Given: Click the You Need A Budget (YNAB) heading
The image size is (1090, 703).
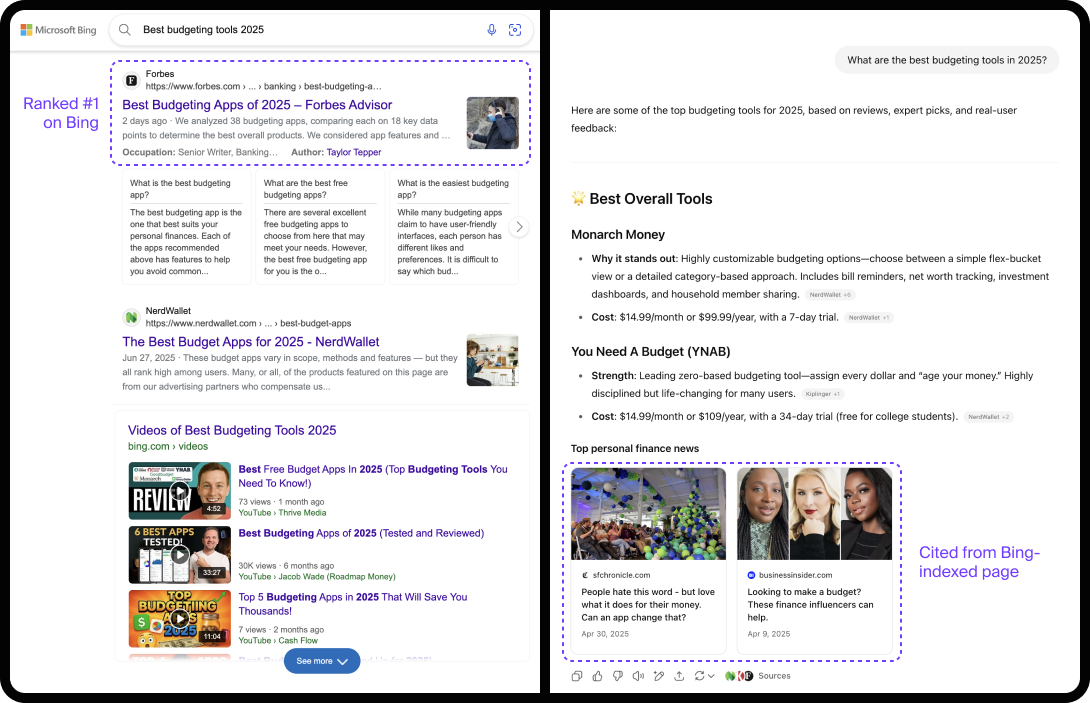Looking at the screenshot, I should tap(651, 352).
